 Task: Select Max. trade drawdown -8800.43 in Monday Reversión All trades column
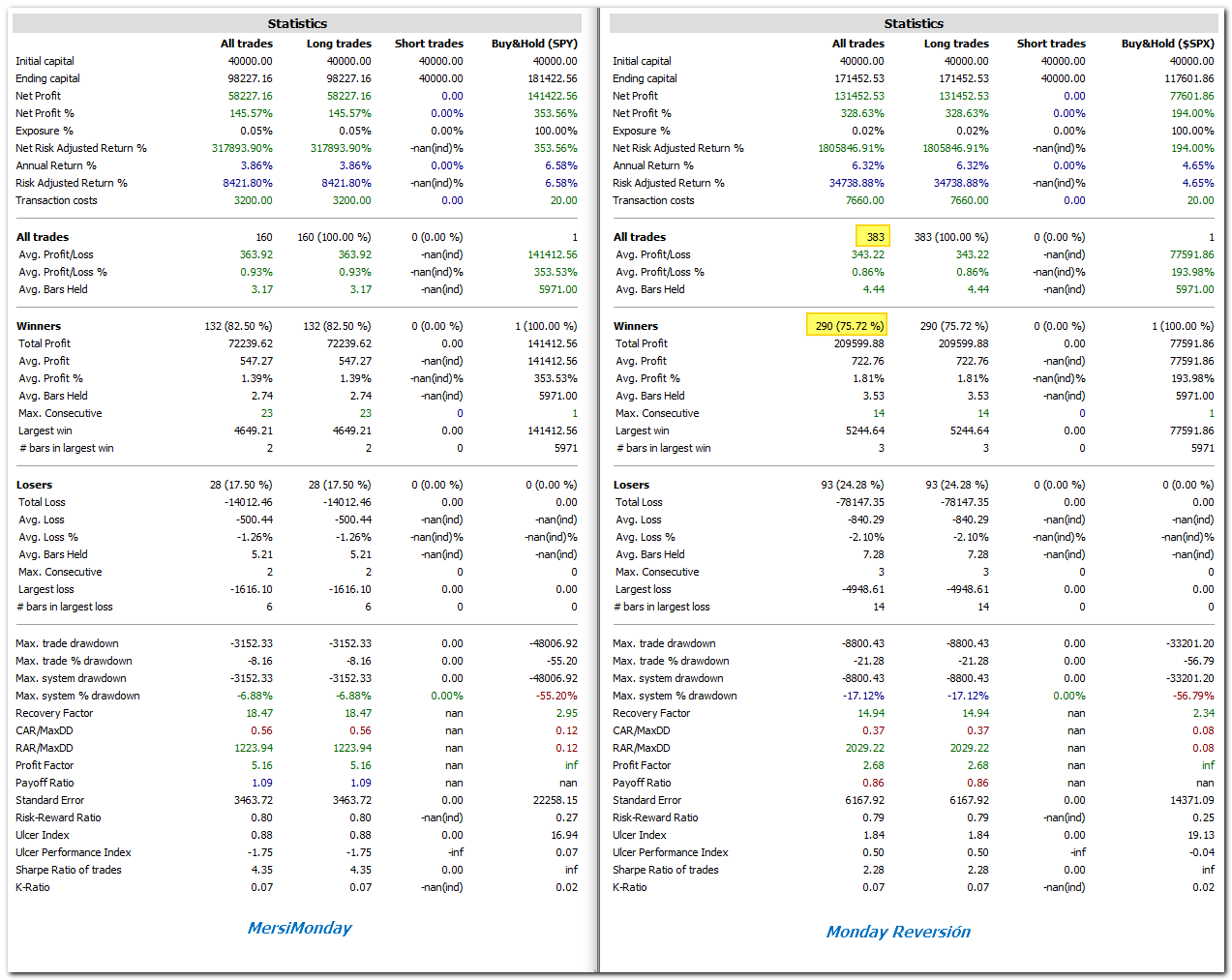(x=863, y=643)
